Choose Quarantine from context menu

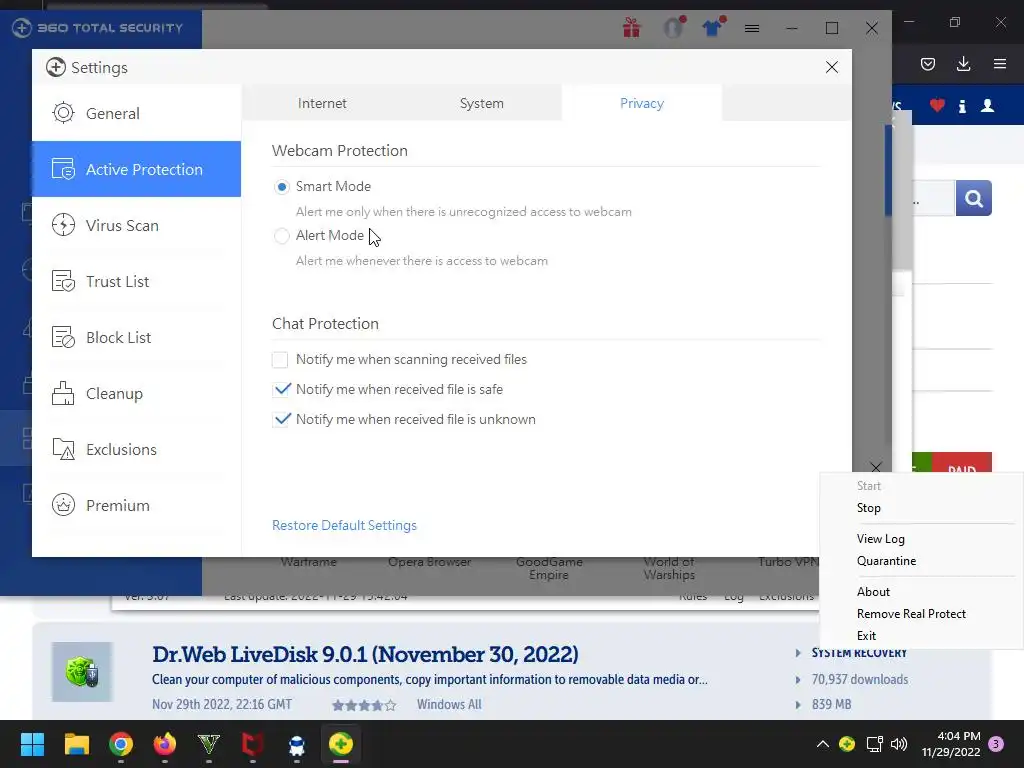pyautogui.click(x=886, y=561)
